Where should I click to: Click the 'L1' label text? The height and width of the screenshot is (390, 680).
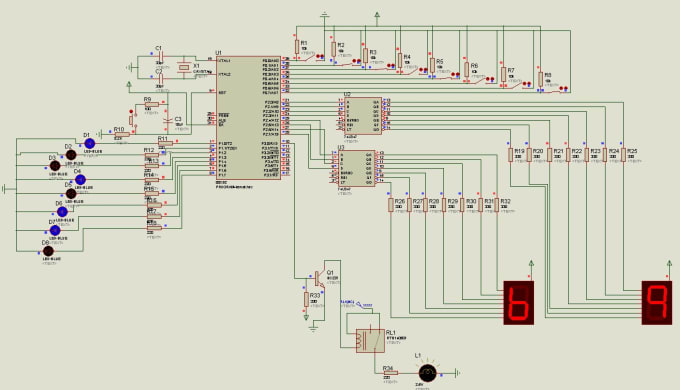418,355
